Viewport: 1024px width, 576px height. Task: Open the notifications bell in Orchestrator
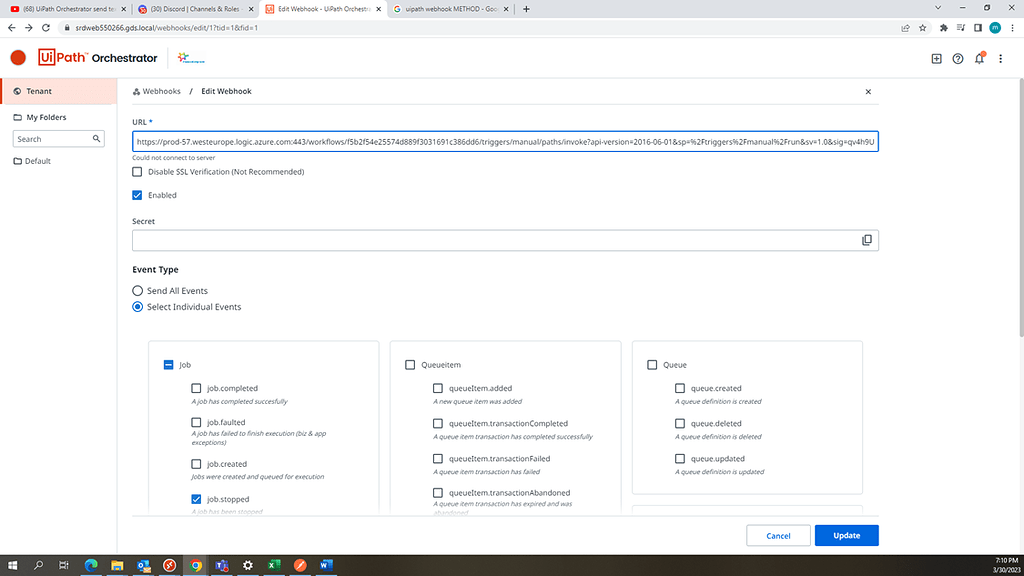[979, 59]
